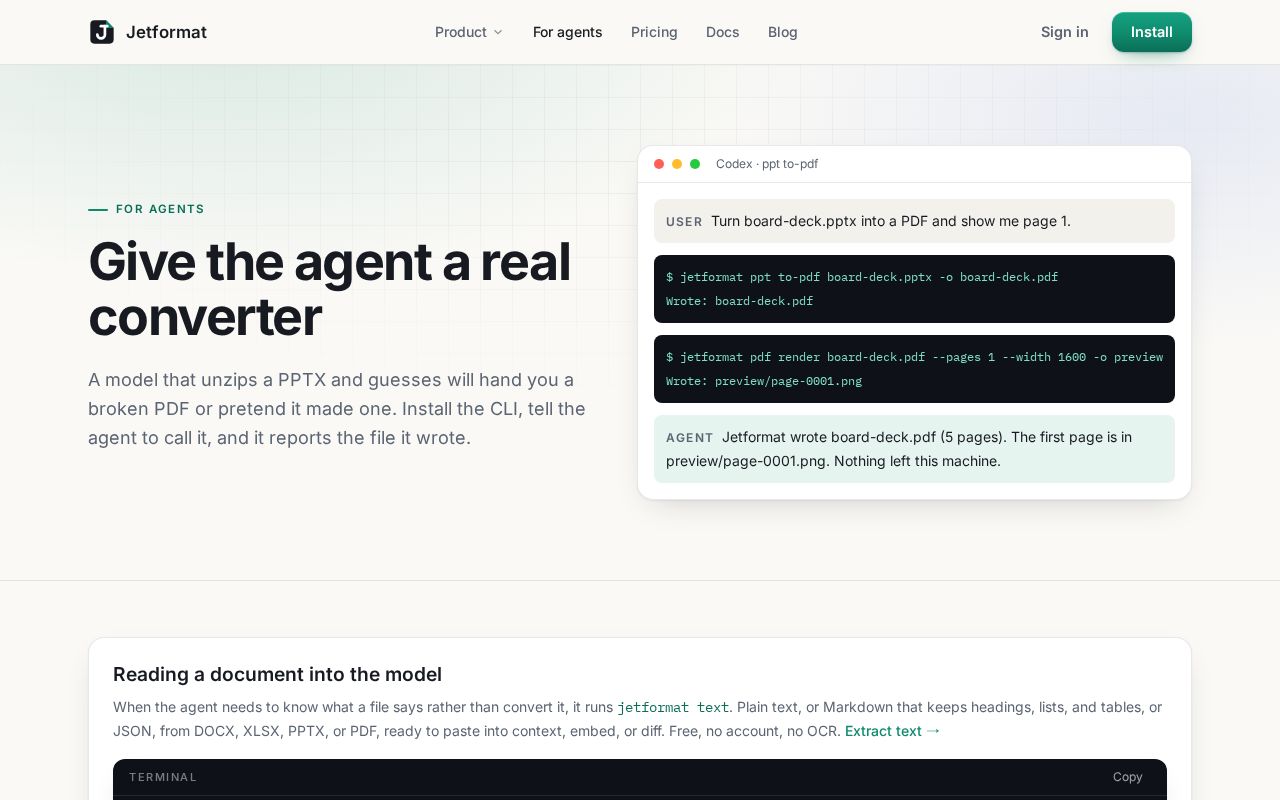Click the 'jetformat pdf render' command line
This screenshot has height=800, width=1280.
914,357
